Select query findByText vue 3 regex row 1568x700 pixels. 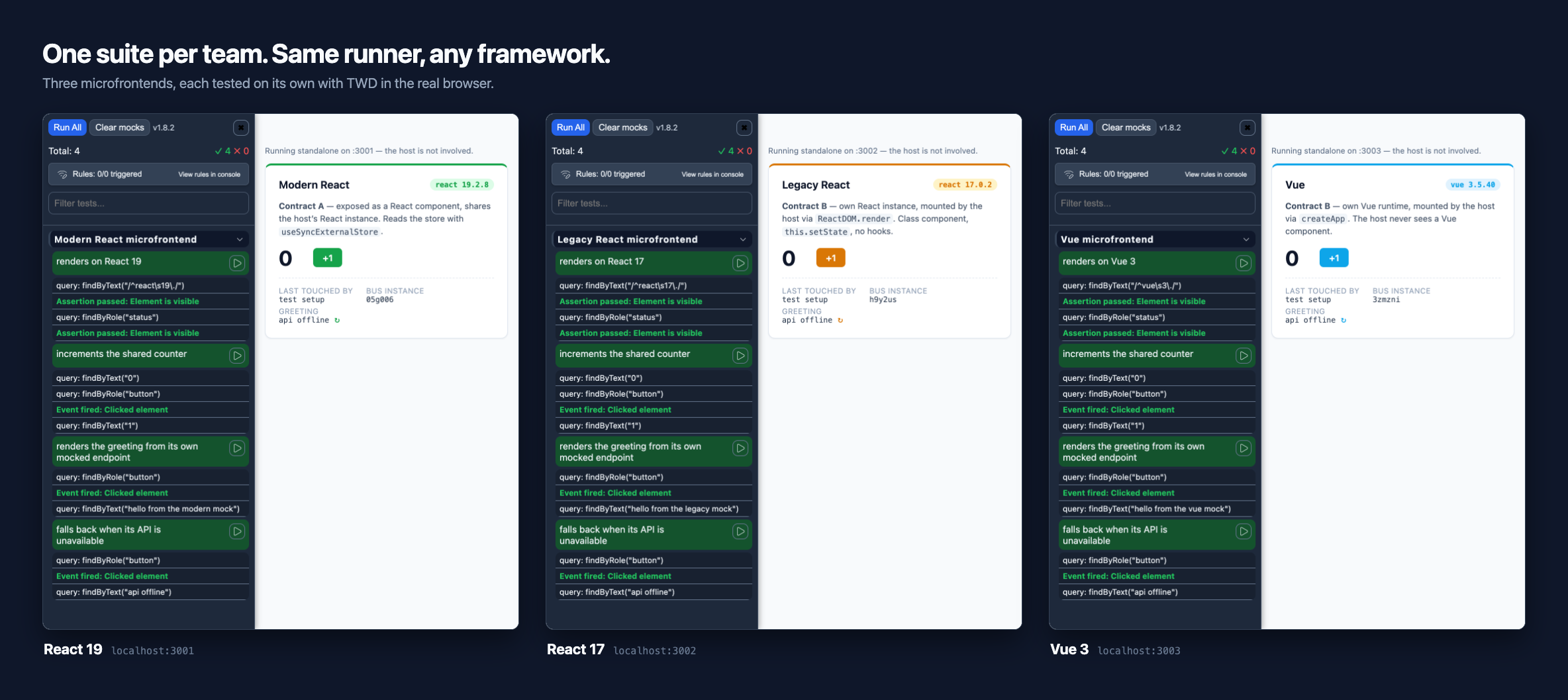[1157, 285]
